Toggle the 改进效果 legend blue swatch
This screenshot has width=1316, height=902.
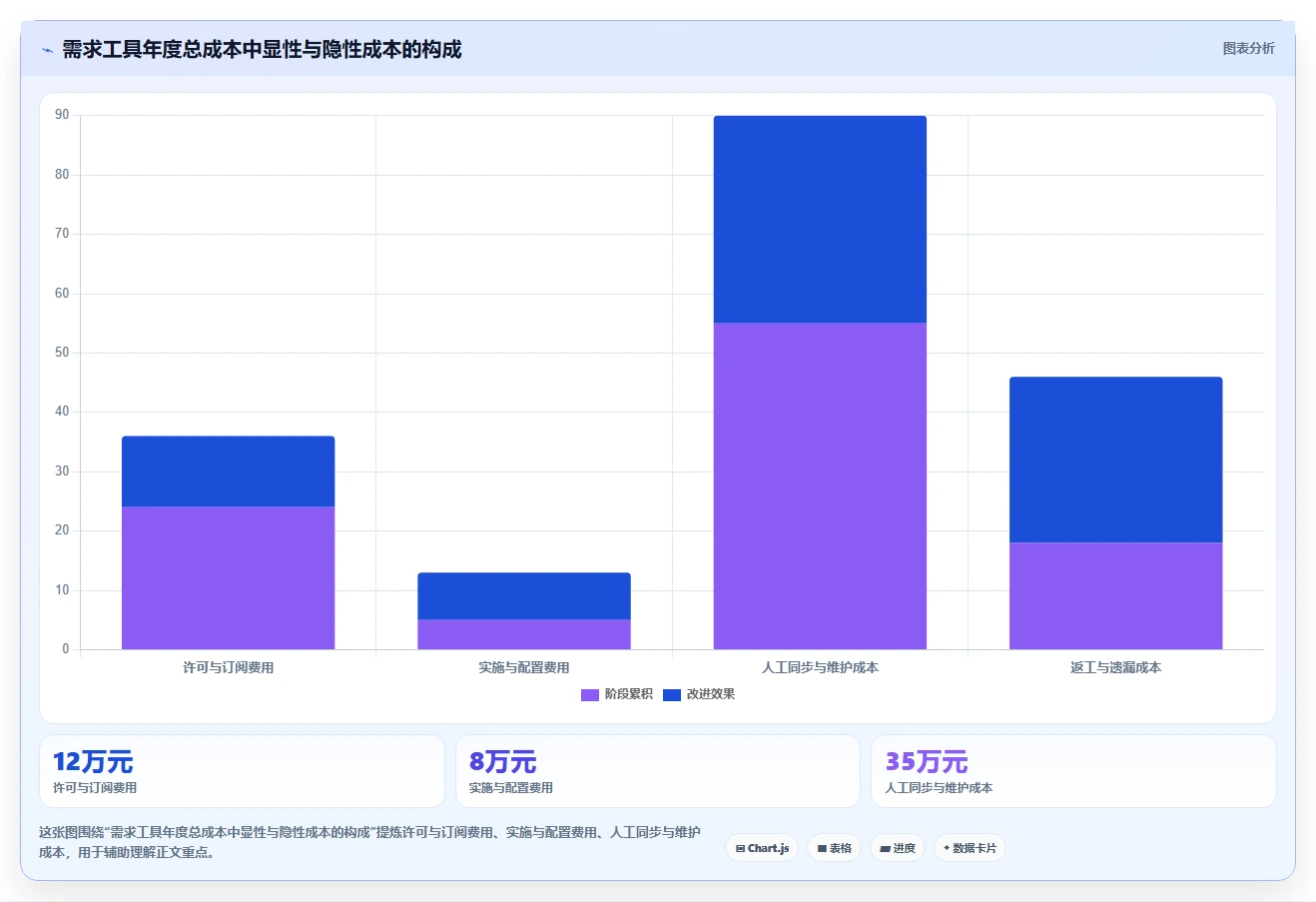pyautogui.click(x=672, y=694)
